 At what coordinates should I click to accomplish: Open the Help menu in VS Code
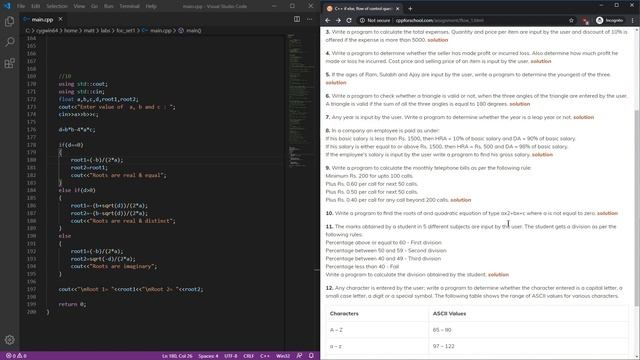(x=151, y=6)
